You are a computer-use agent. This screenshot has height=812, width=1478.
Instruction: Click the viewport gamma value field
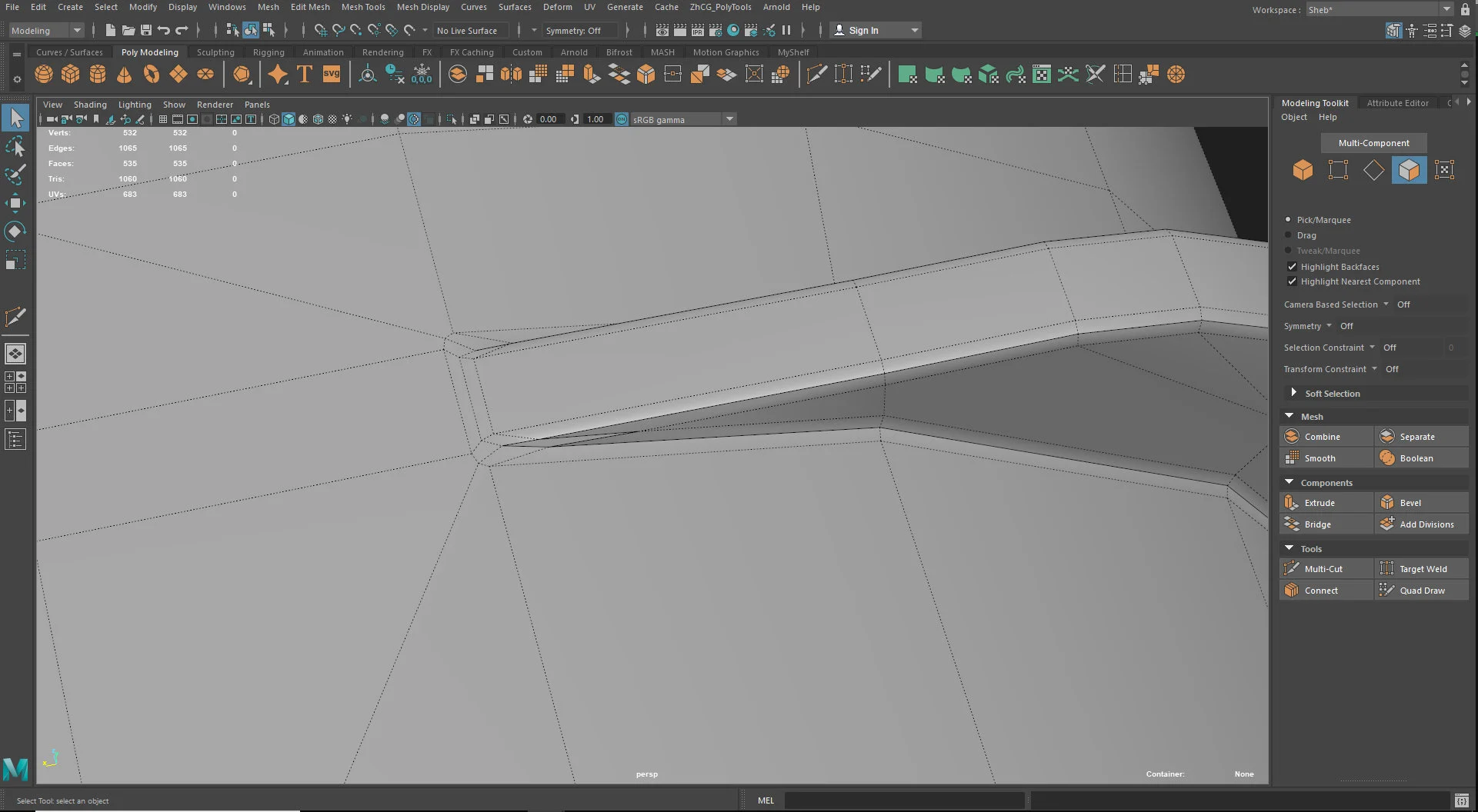pyautogui.click(x=597, y=119)
